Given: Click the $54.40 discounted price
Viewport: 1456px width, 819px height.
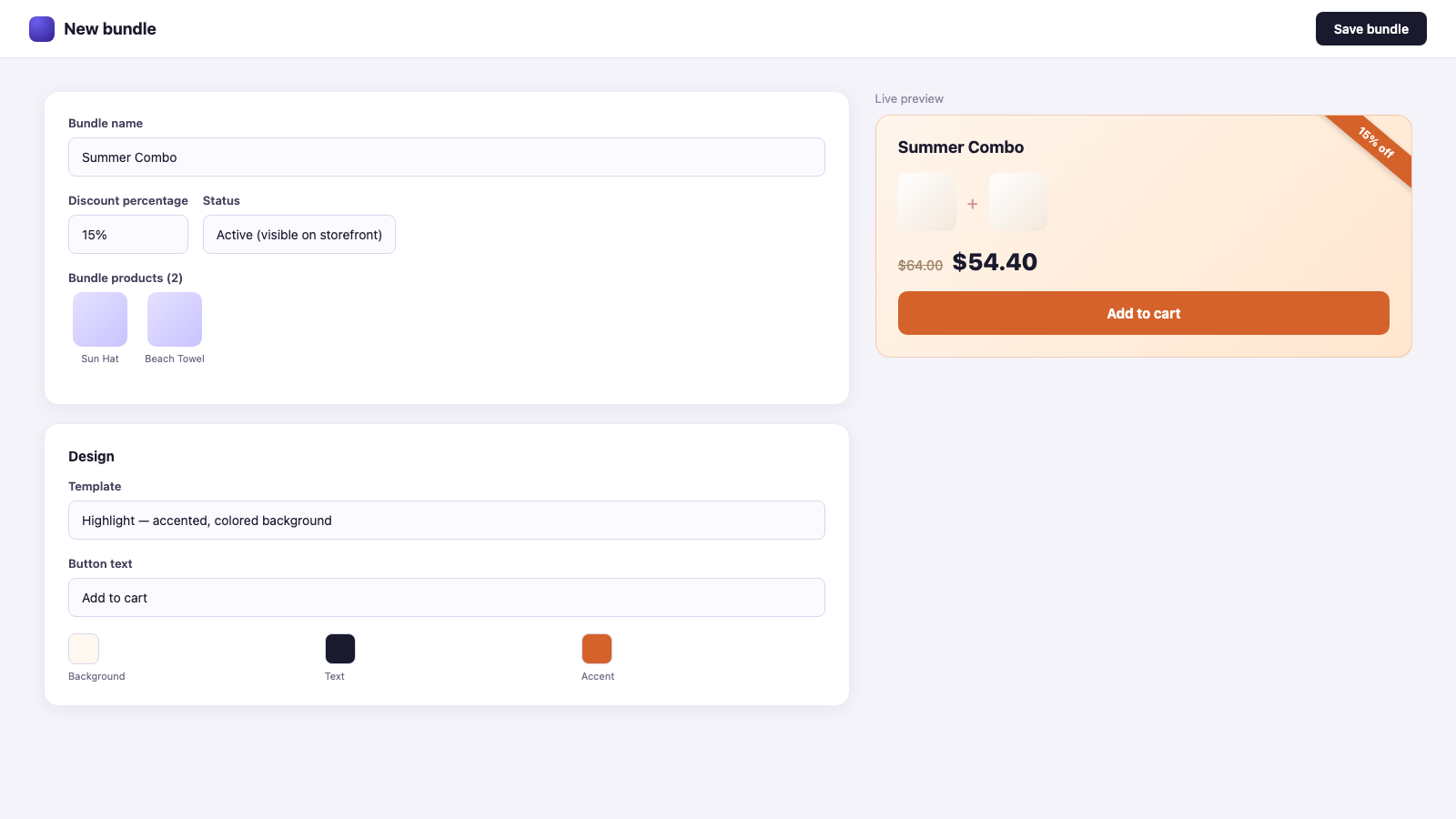Looking at the screenshot, I should 995,262.
